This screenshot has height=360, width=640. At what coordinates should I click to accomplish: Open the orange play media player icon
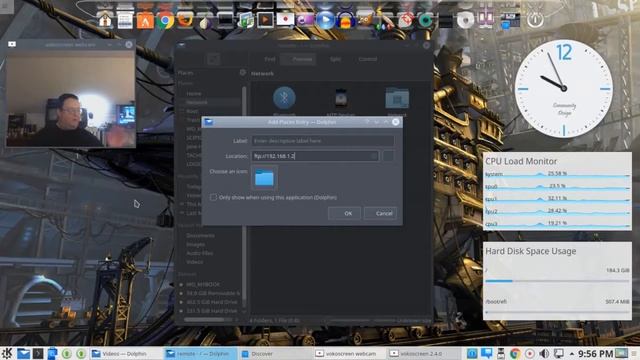click(x=265, y=20)
